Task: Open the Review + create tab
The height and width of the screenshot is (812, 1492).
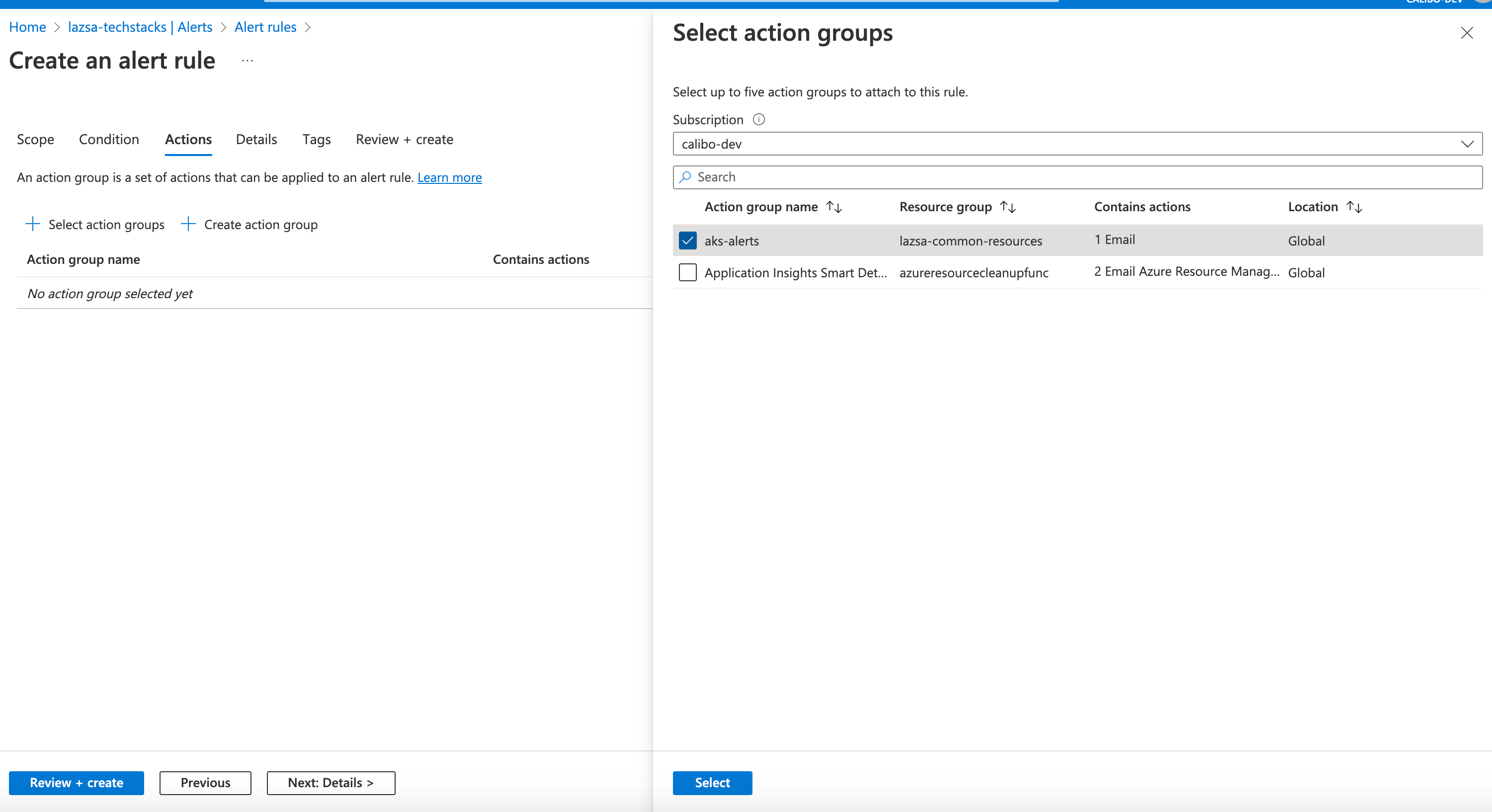Action: [404, 139]
